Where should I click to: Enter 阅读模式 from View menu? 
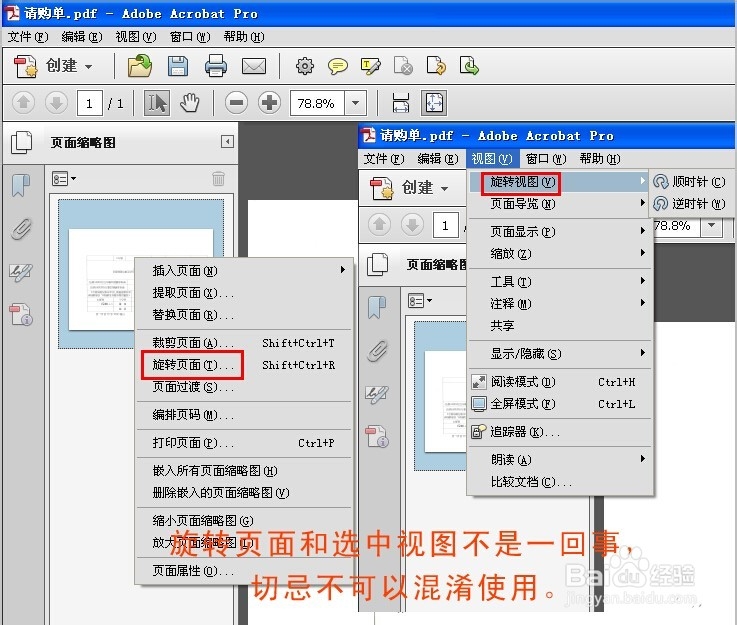coord(559,382)
